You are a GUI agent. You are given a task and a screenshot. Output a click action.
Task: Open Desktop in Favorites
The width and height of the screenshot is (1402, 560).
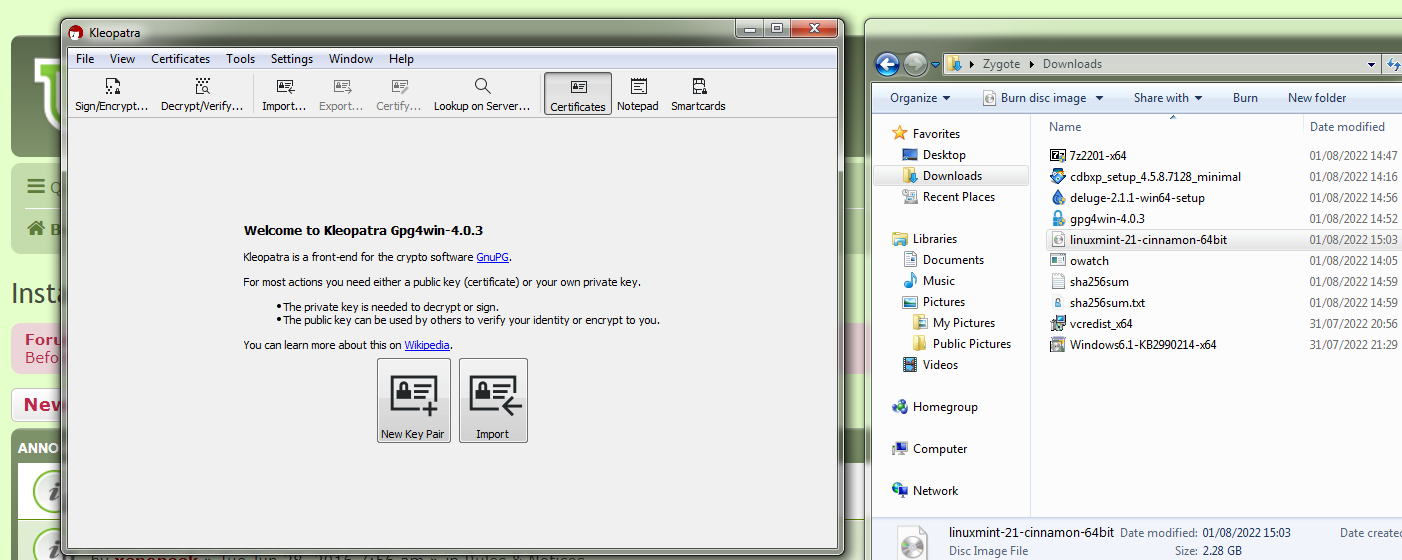coord(934,155)
